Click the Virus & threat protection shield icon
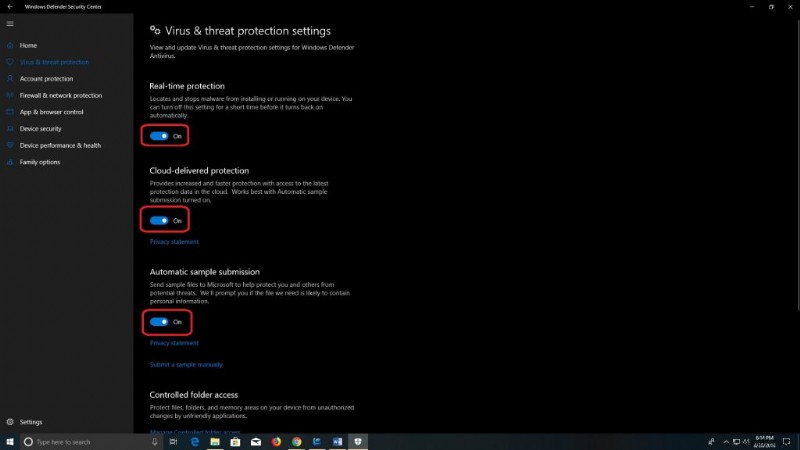This screenshot has height=450, width=800. coord(10,62)
